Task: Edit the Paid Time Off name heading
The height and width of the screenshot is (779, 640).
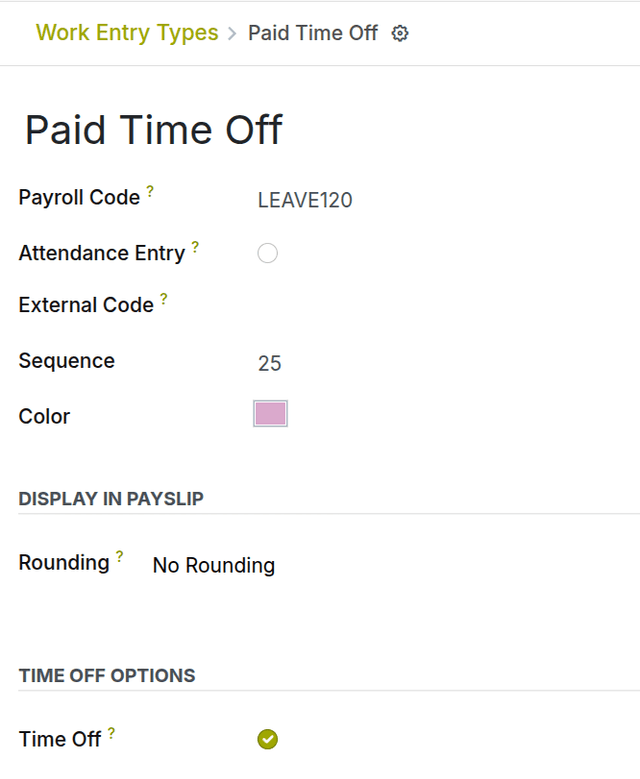Action: [x=154, y=130]
